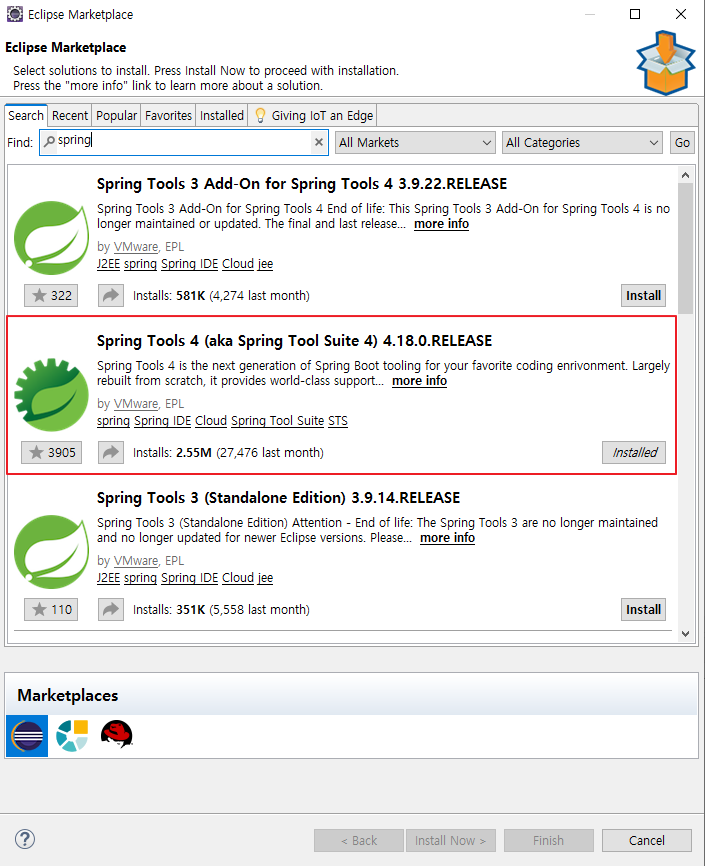Open the All Categories dropdown
The image size is (705, 866).
pyautogui.click(x=582, y=142)
